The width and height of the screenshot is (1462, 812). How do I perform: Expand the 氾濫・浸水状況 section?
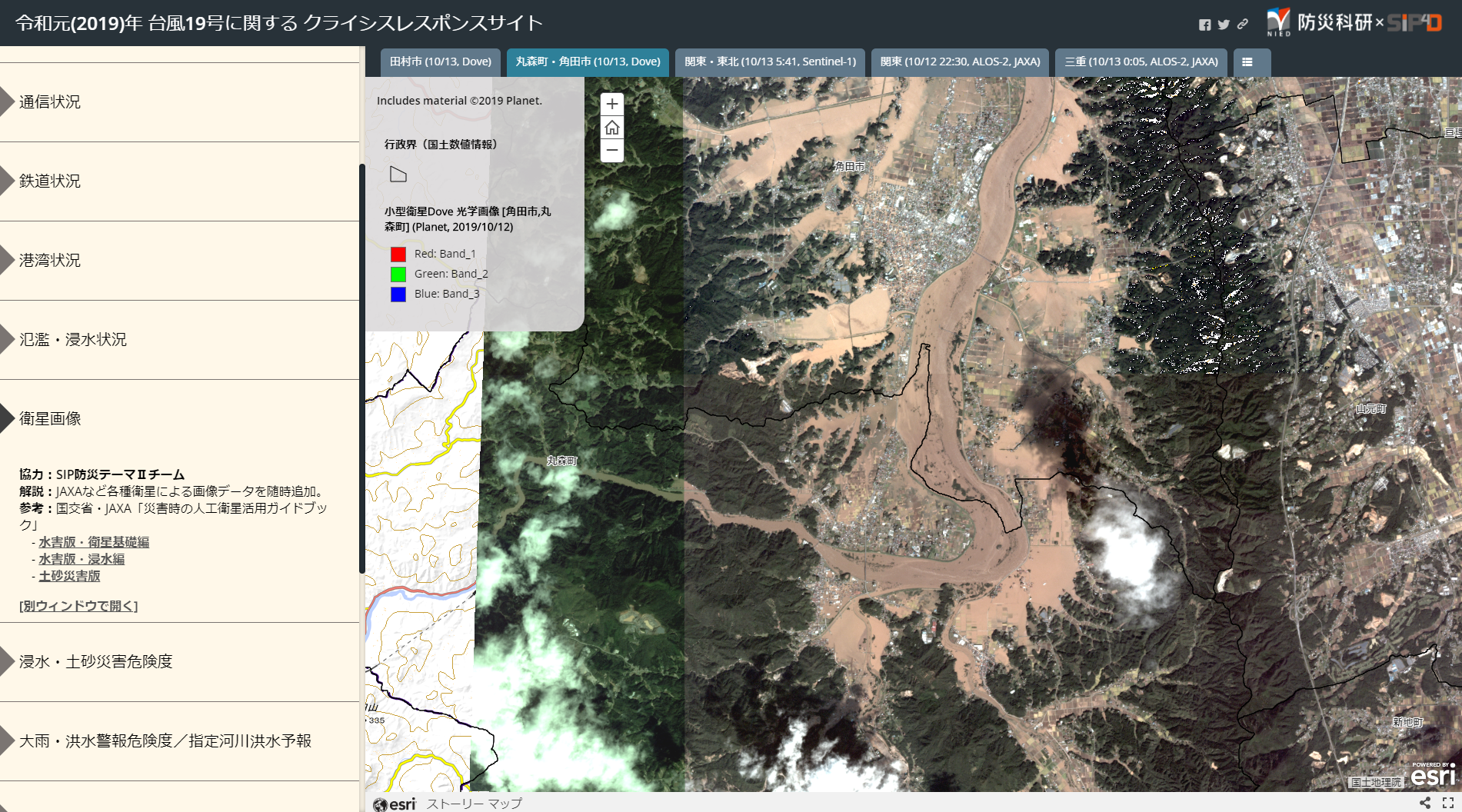coord(73,340)
